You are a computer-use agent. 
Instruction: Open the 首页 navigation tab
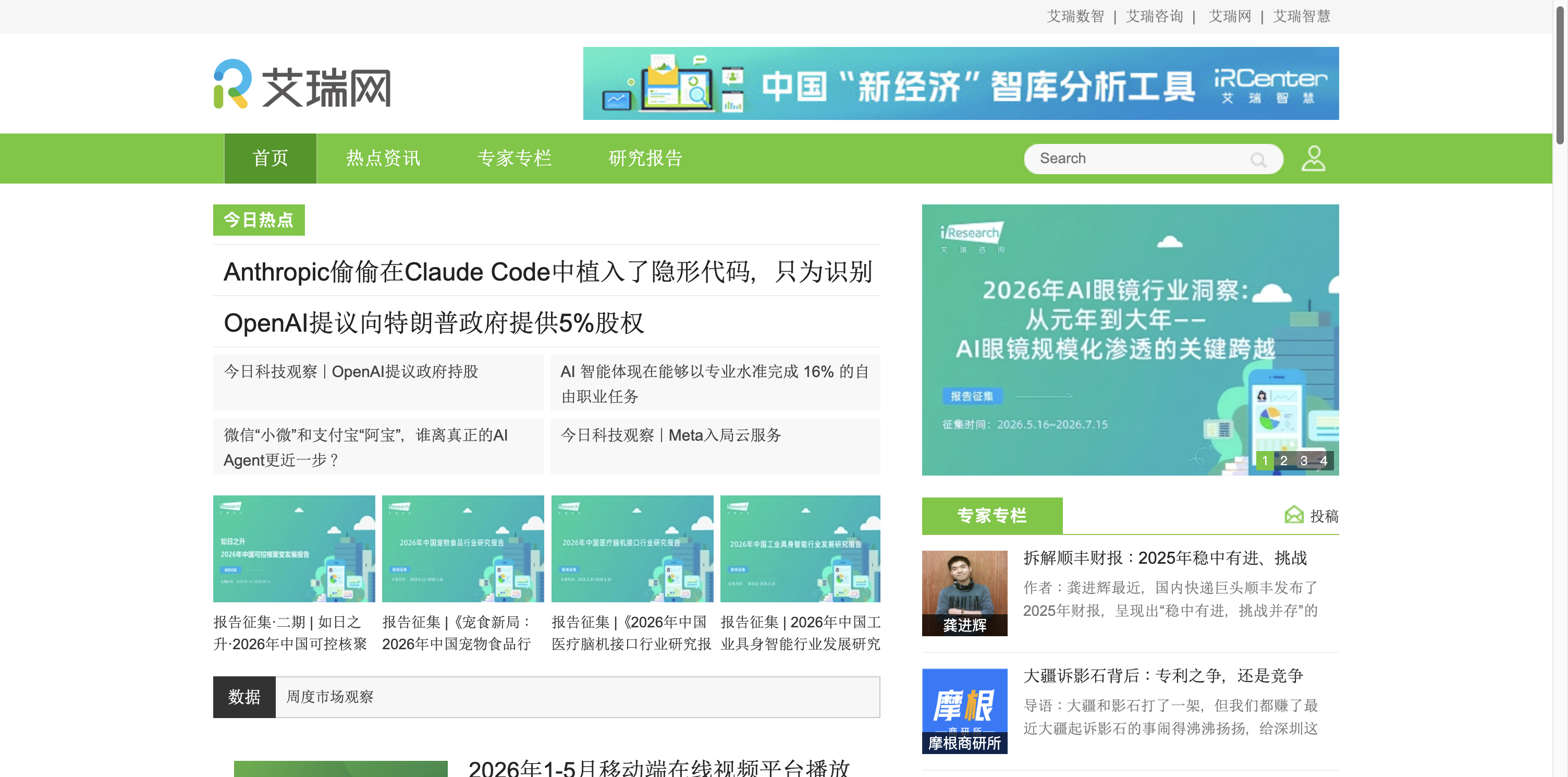coord(270,159)
